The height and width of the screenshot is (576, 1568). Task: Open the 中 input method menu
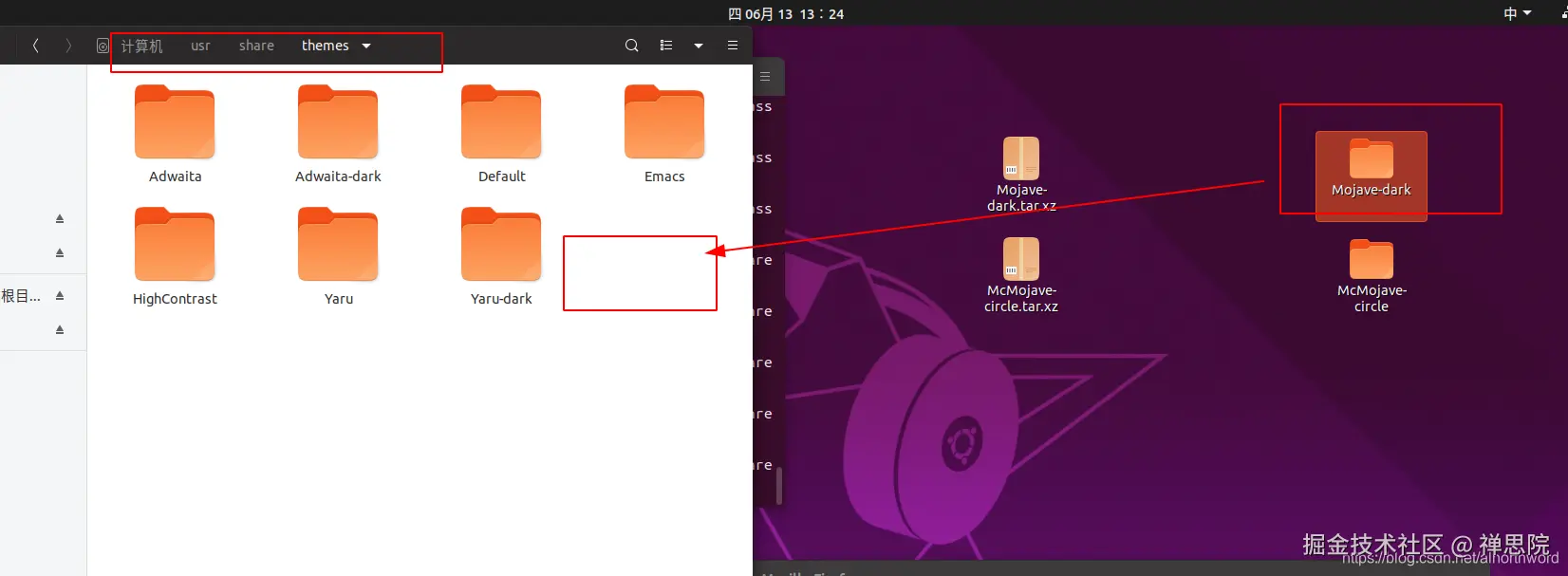point(1517,13)
